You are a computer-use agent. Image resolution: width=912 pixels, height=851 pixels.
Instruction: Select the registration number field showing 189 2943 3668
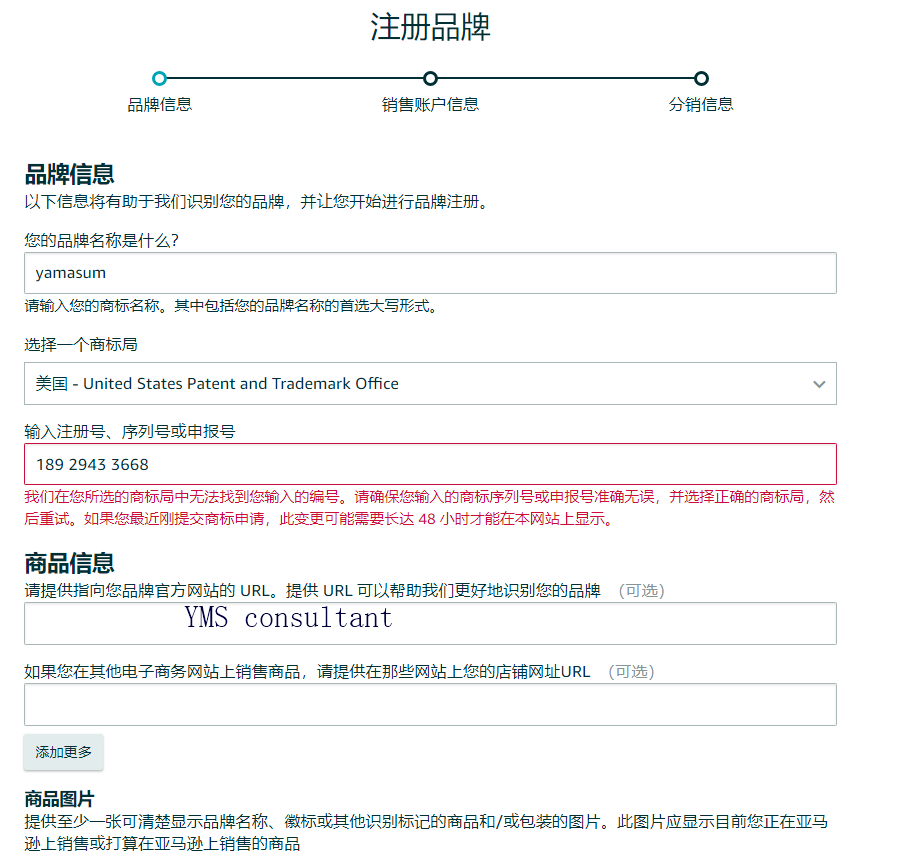pos(430,463)
